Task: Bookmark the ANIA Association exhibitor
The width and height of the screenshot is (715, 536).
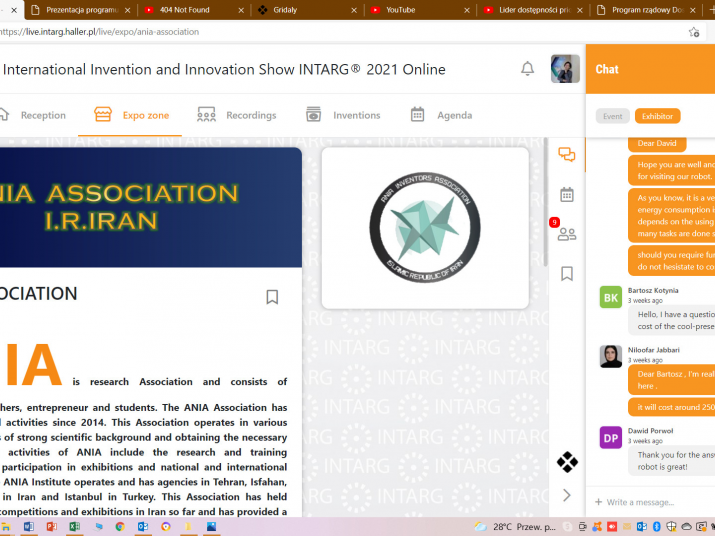Action: tap(272, 297)
